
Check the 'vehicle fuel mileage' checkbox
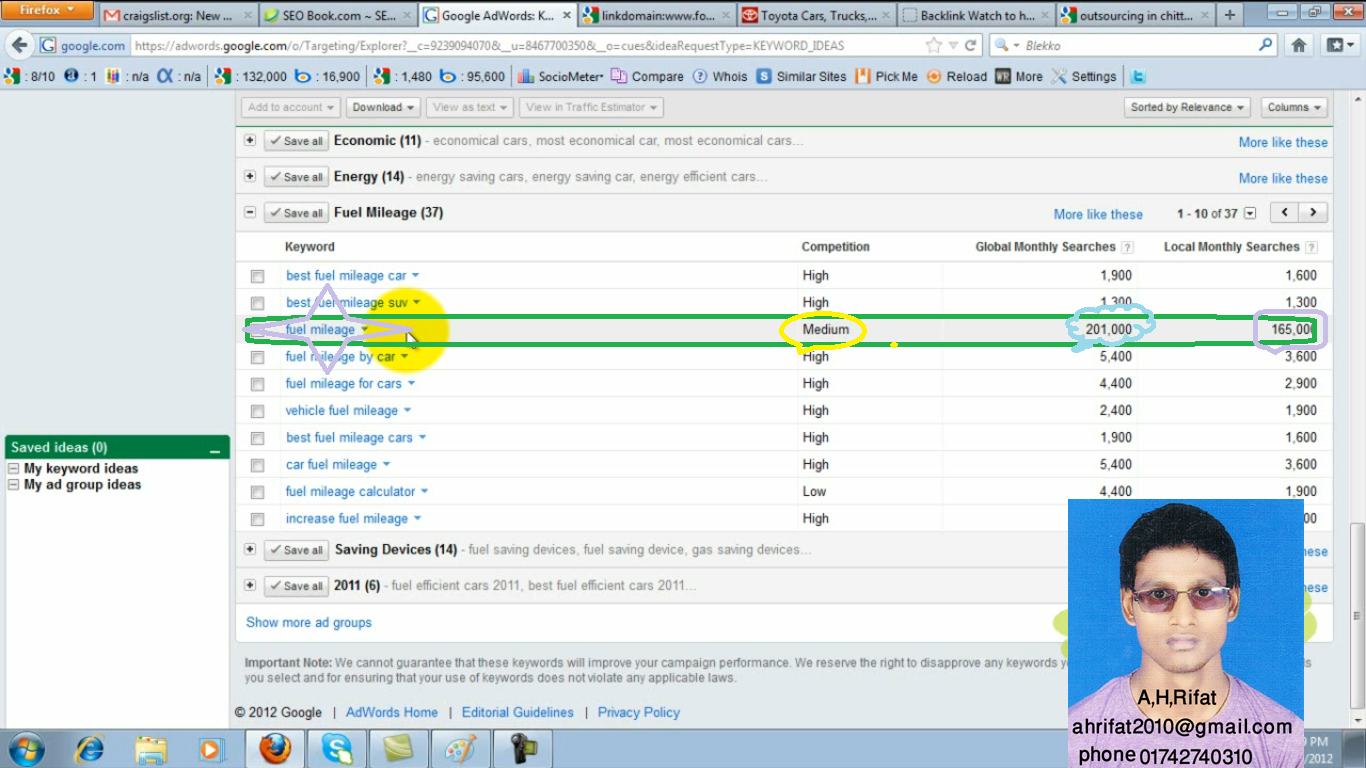(x=257, y=411)
